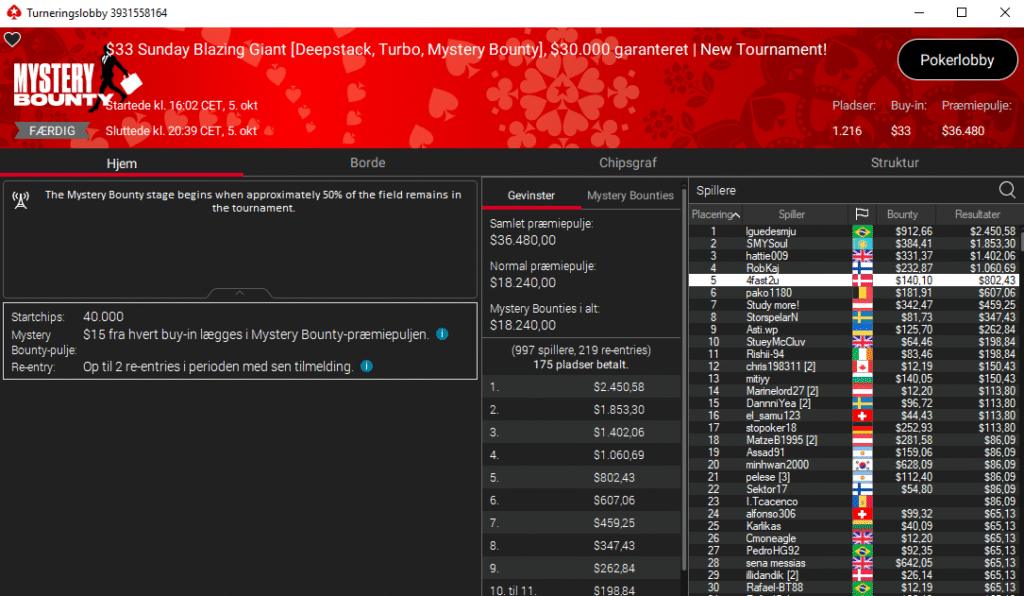Sort the list by Bounty column

click(902, 215)
